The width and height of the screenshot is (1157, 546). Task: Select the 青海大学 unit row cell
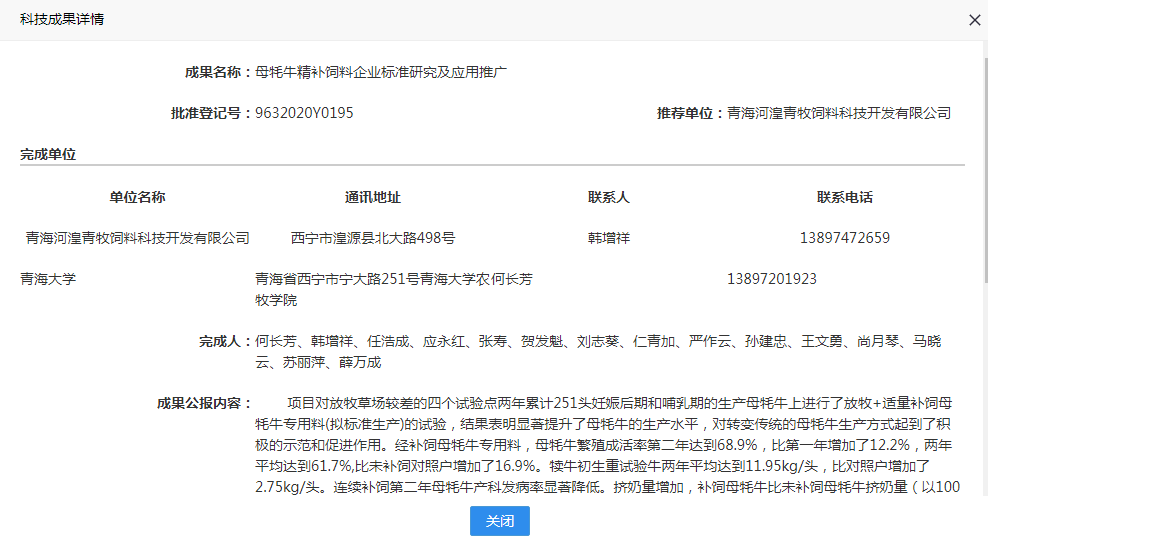point(48,279)
